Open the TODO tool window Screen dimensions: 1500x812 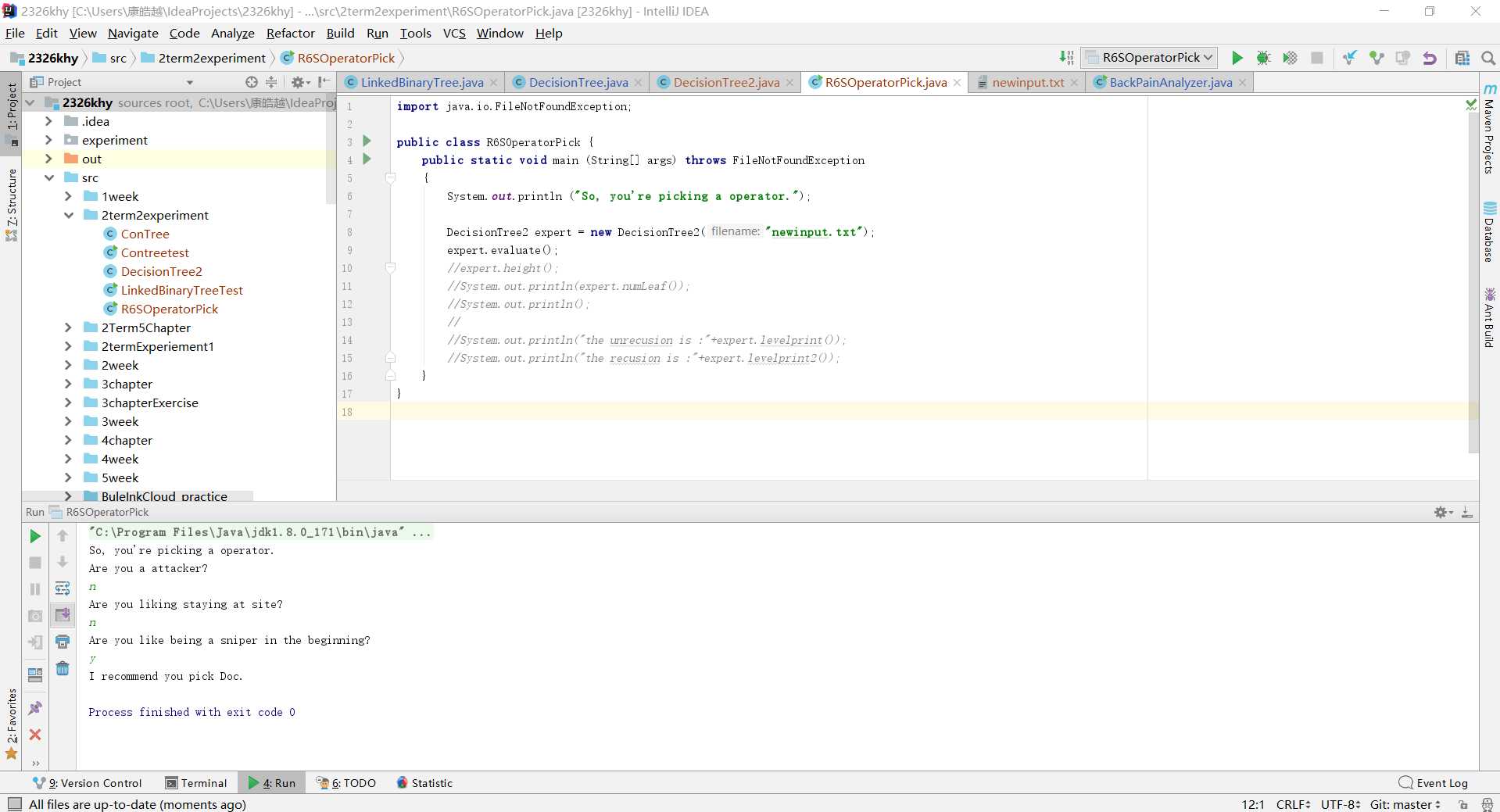click(x=346, y=783)
